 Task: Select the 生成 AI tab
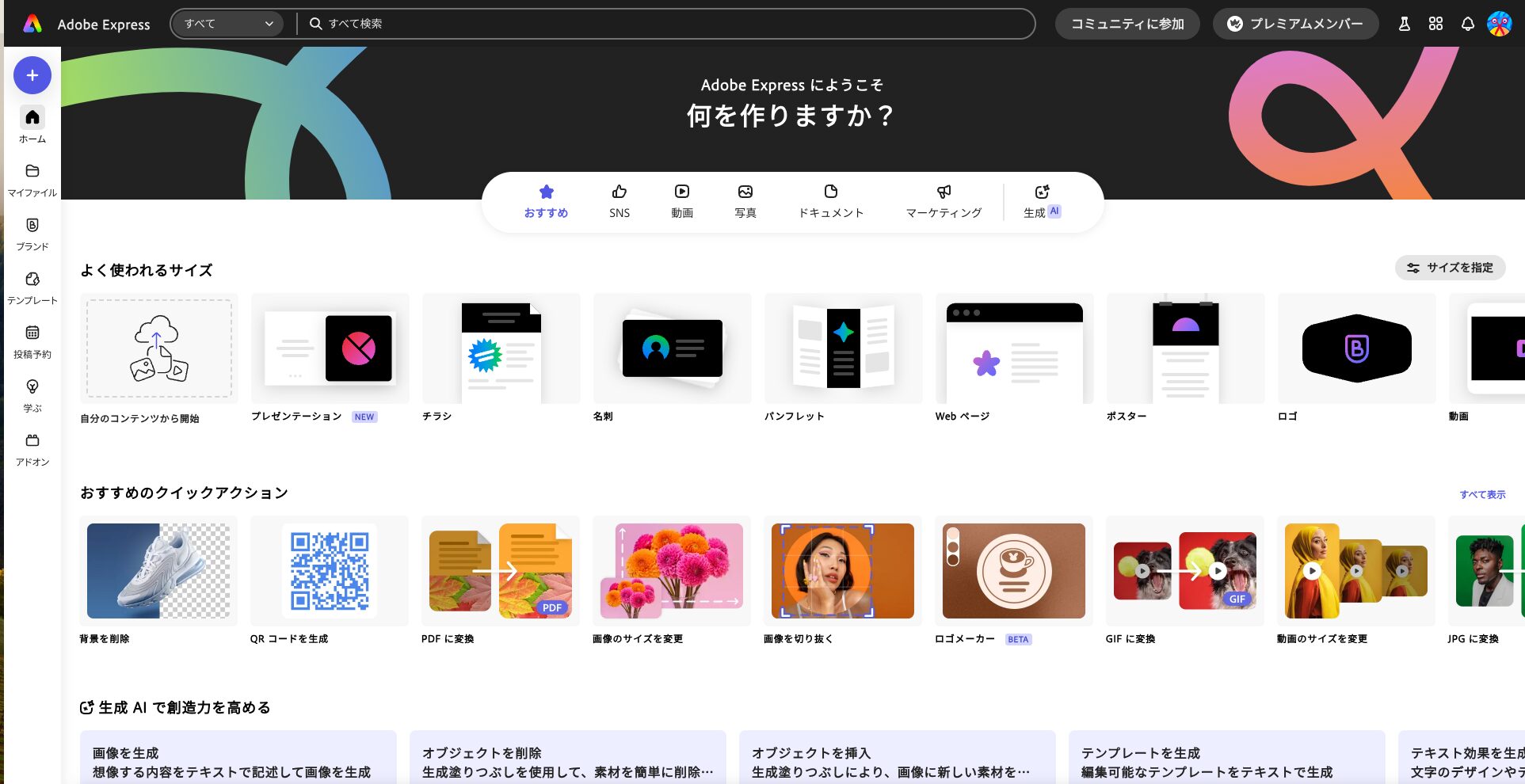click(1042, 201)
